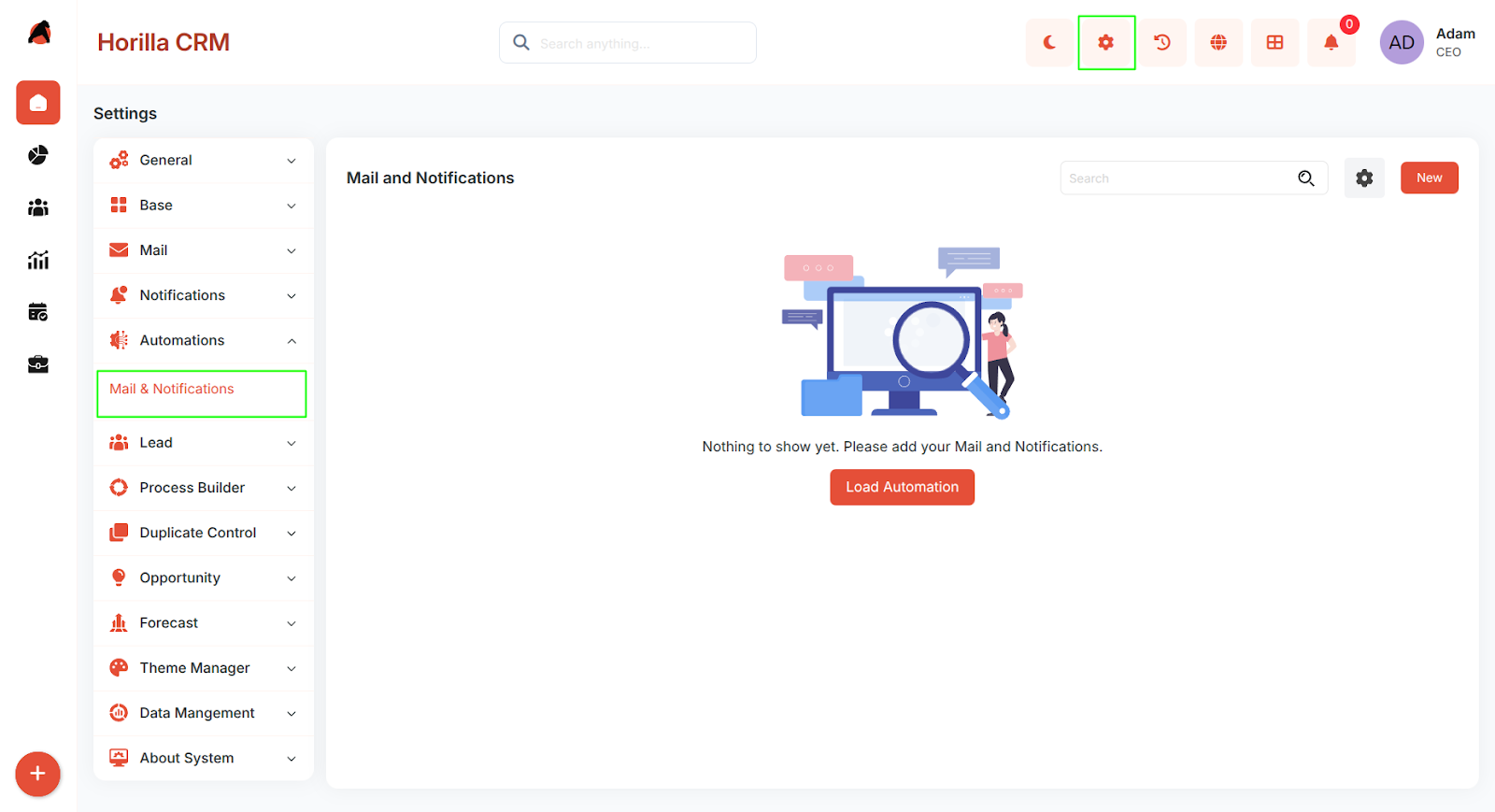
Task: Open the grid layout icon in header
Action: (1274, 43)
